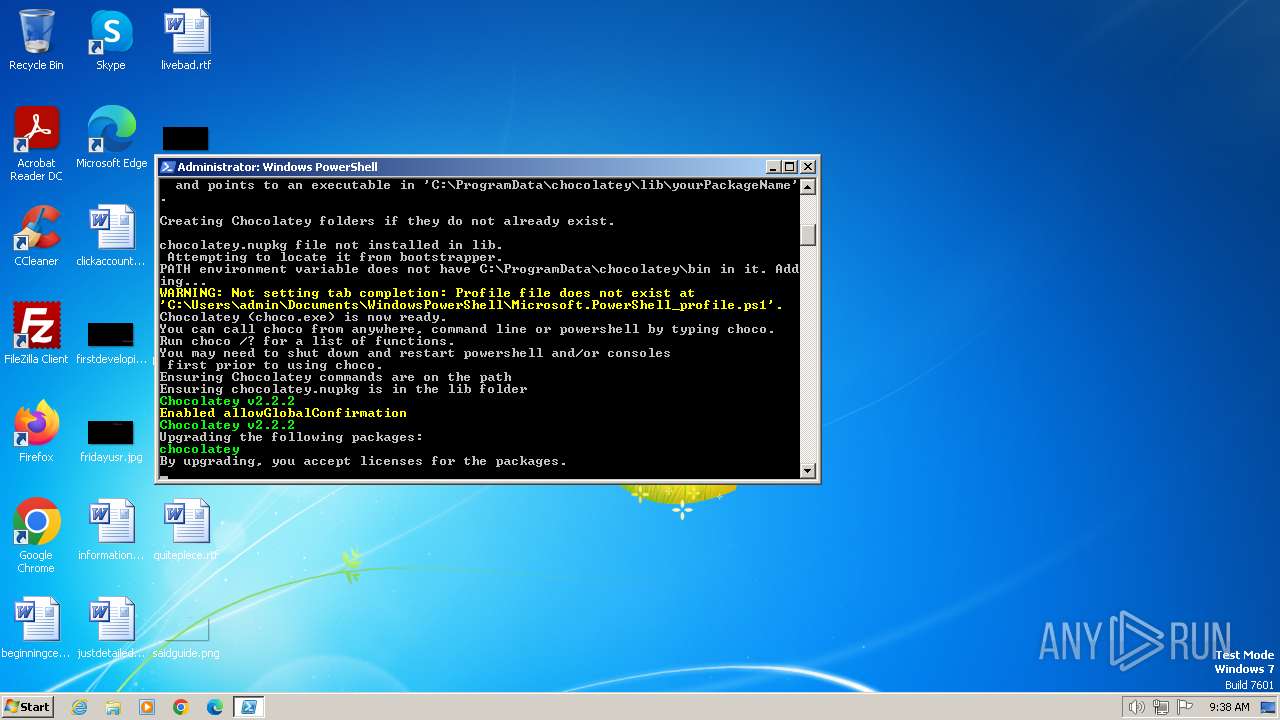Launch FileZilla Client shortcut

pyautogui.click(x=36, y=333)
